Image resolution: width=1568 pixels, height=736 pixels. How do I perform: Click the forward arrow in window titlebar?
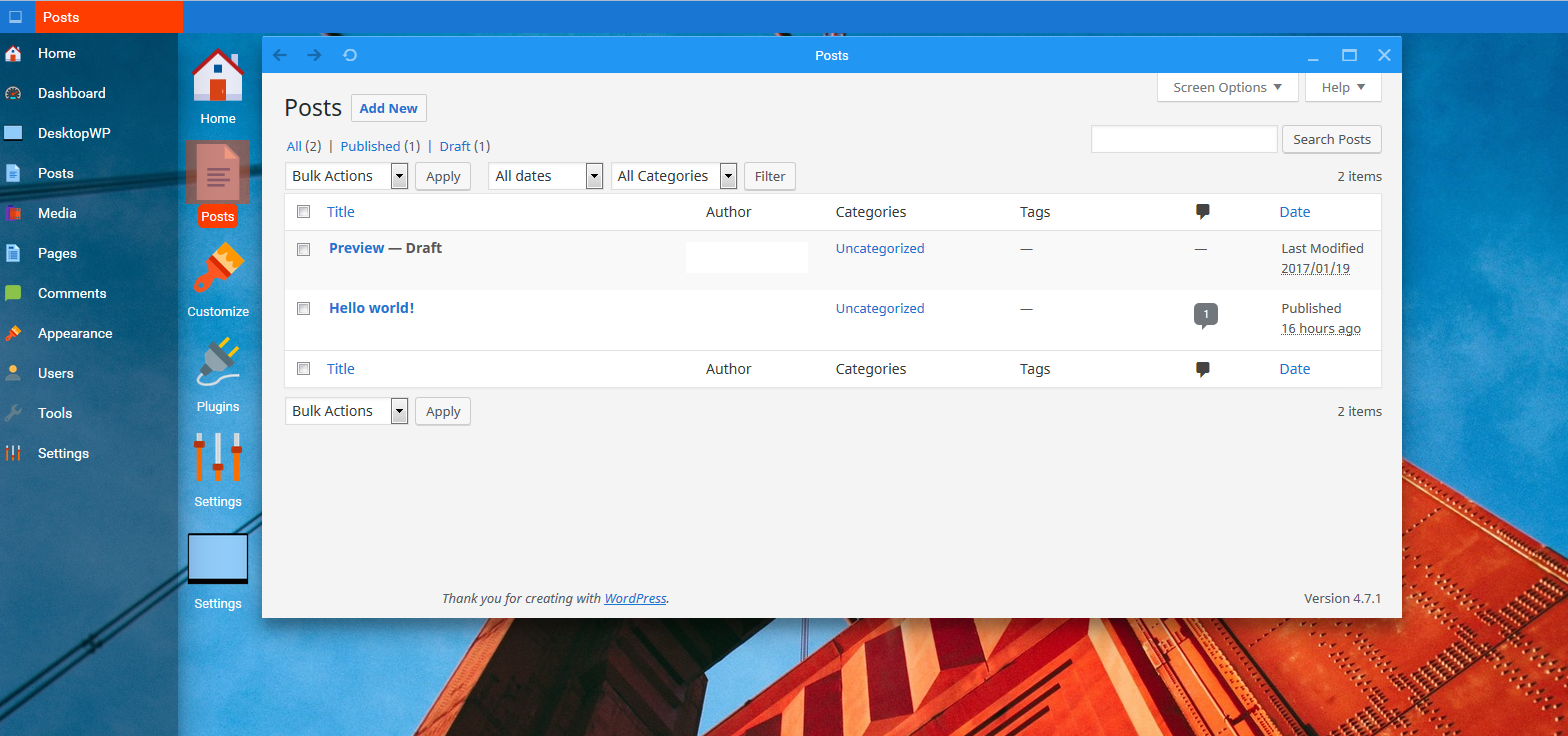[x=314, y=55]
